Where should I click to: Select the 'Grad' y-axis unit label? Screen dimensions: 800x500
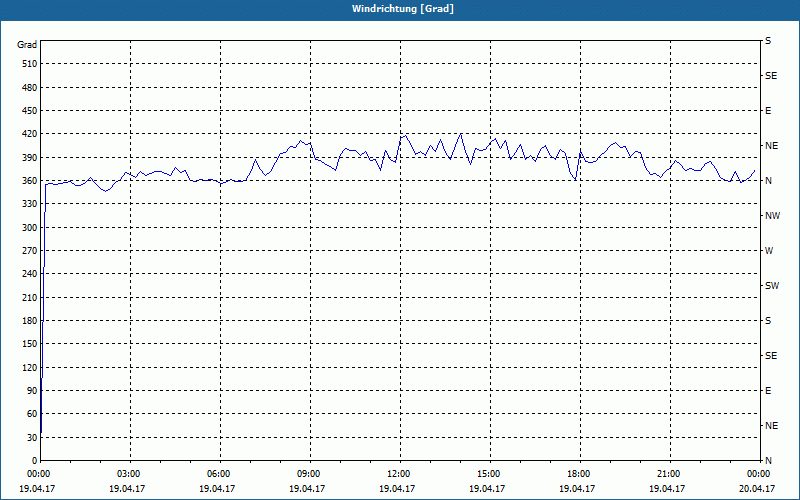pyautogui.click(x=27, y=45)
